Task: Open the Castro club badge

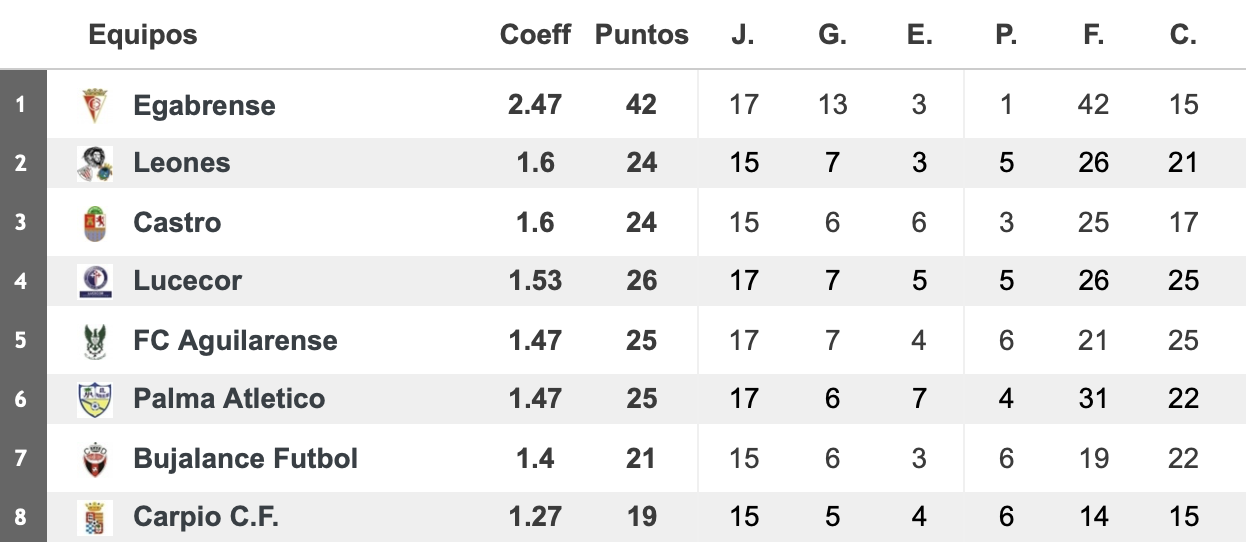Action: pos(95,222)
